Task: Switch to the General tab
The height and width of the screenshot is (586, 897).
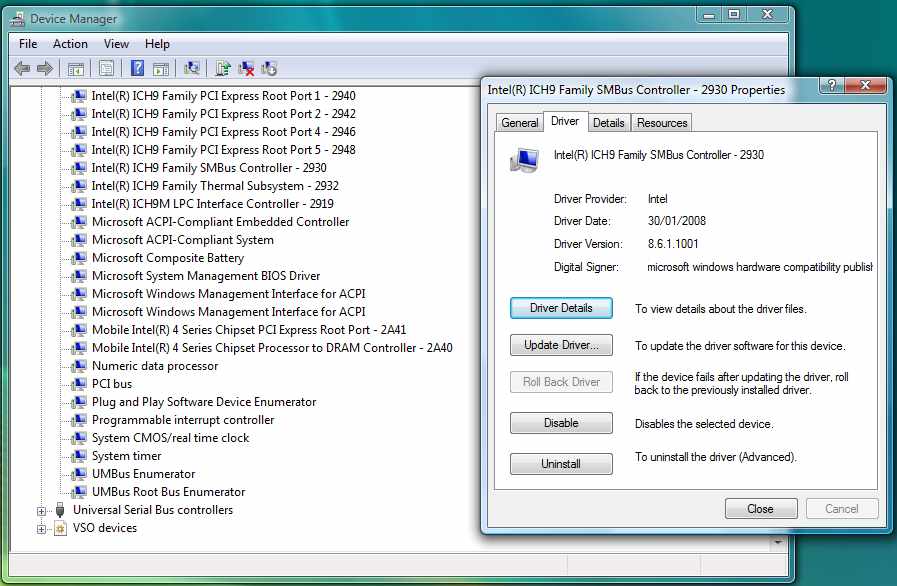Action: (x=519, y=122)
